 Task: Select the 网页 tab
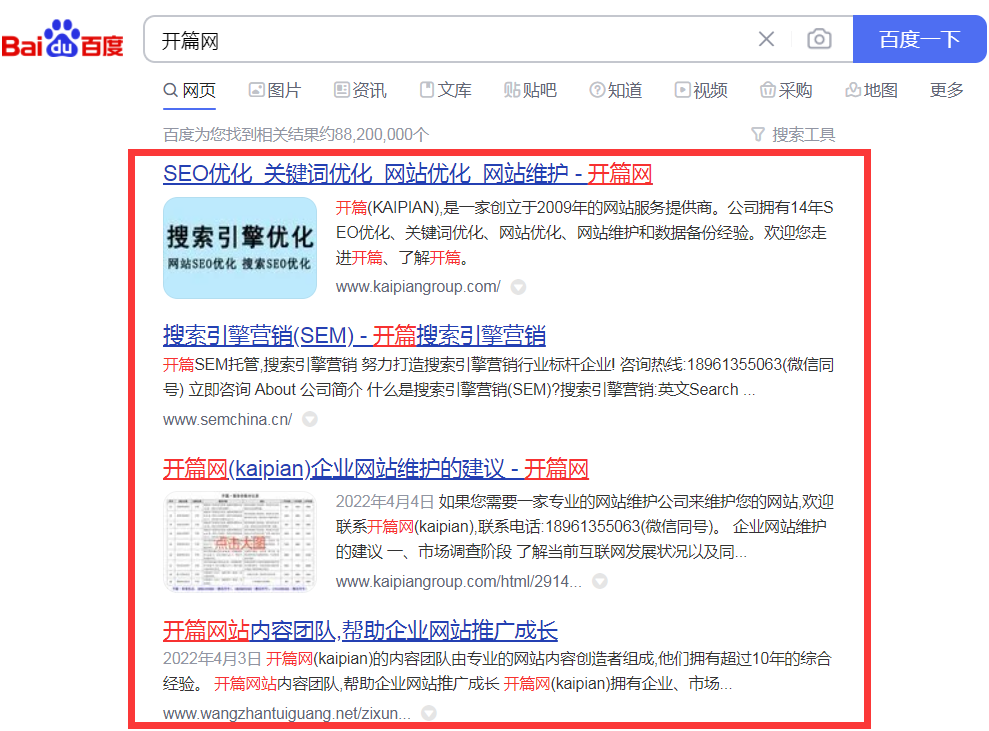[189, 90]
